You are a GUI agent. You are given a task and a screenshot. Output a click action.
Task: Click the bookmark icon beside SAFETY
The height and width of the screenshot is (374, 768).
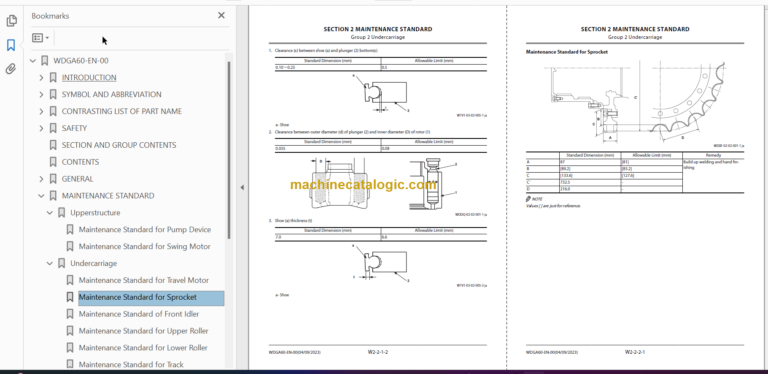53,128
